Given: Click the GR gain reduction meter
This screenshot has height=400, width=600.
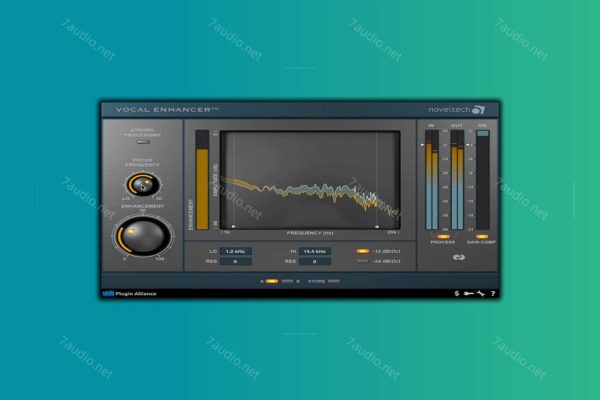Looking at the screenshot, I should tap(483, 180).
